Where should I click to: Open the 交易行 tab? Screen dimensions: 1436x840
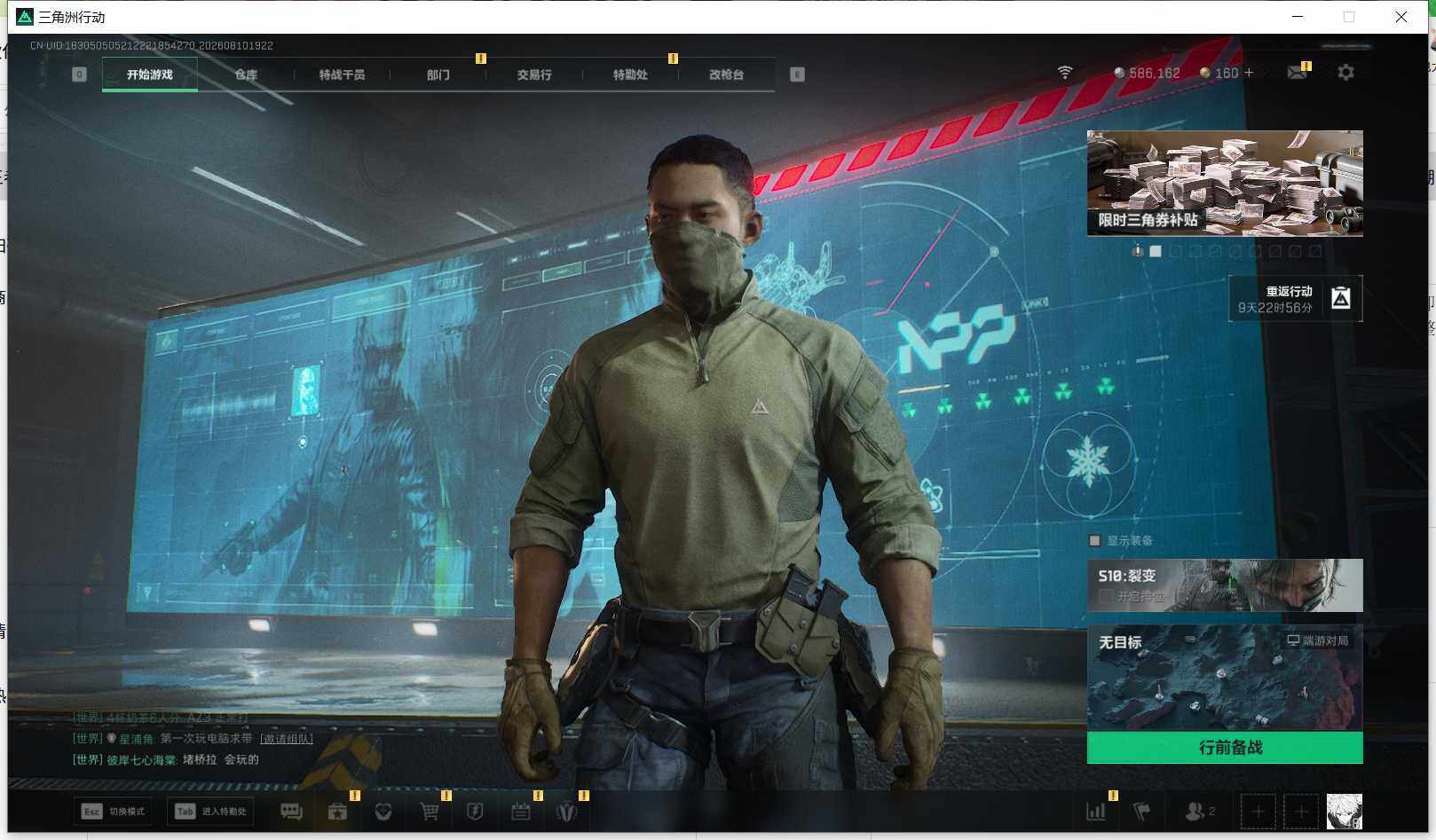[534, 75]
